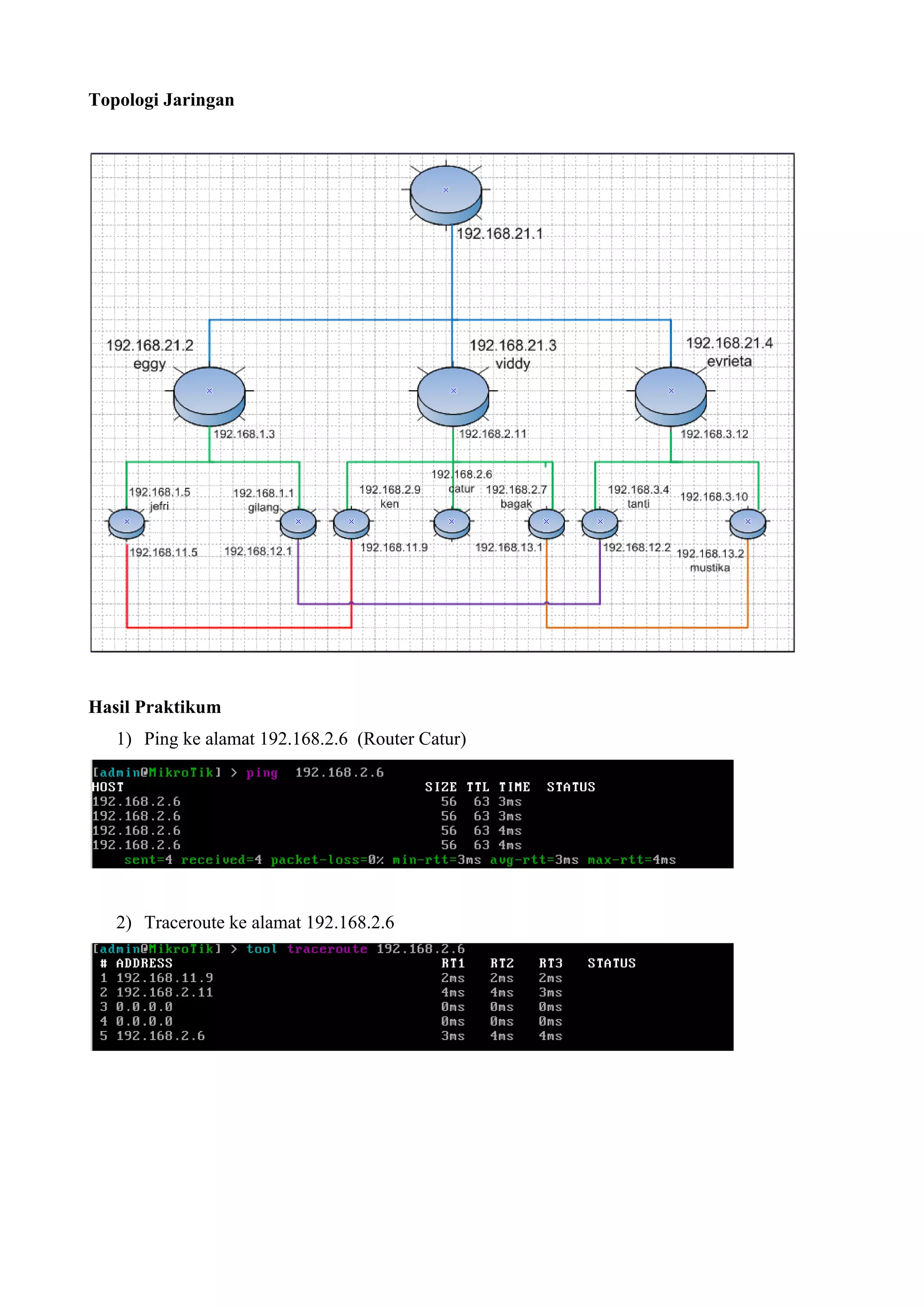924x1307 pixels.
Task: Click the tanti small router icon
Action: pos(600,523)
